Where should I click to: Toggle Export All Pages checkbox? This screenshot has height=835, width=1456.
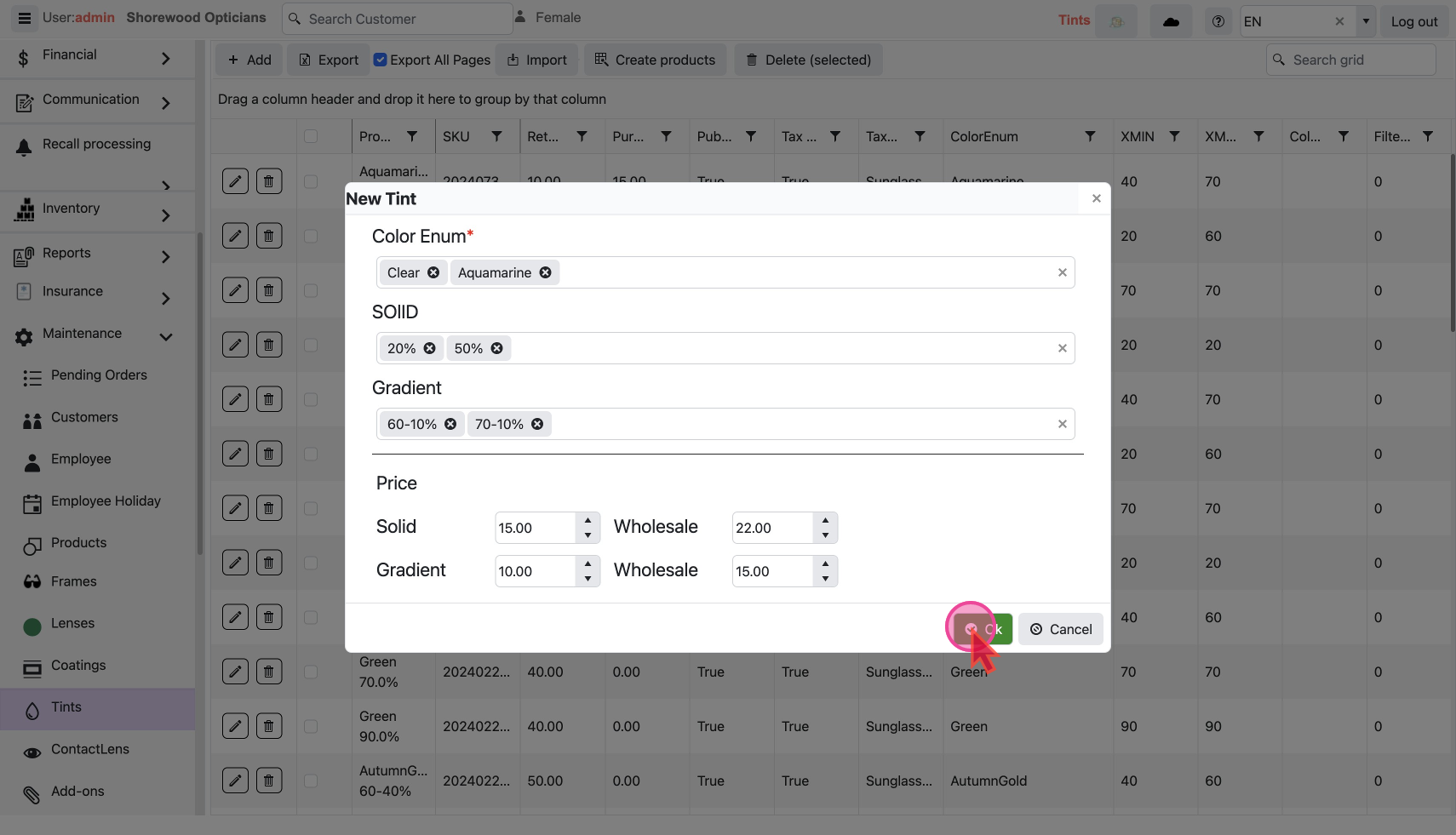381,60
